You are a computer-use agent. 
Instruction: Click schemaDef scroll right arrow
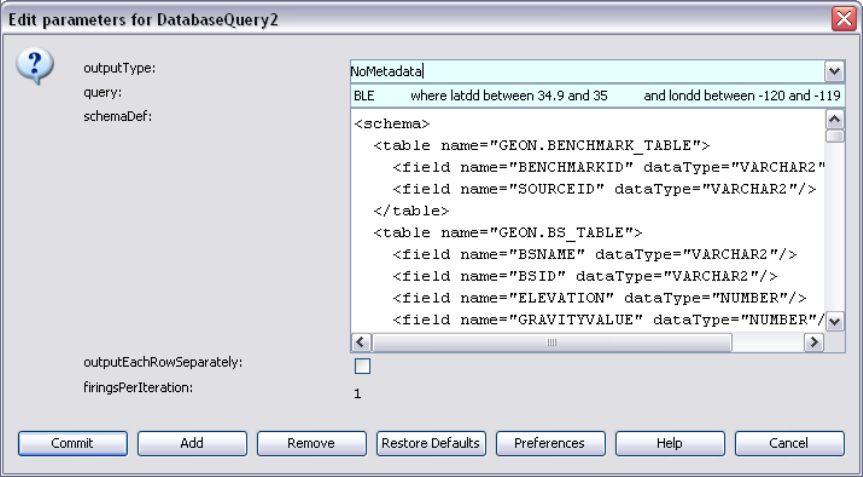click(813, 342)
